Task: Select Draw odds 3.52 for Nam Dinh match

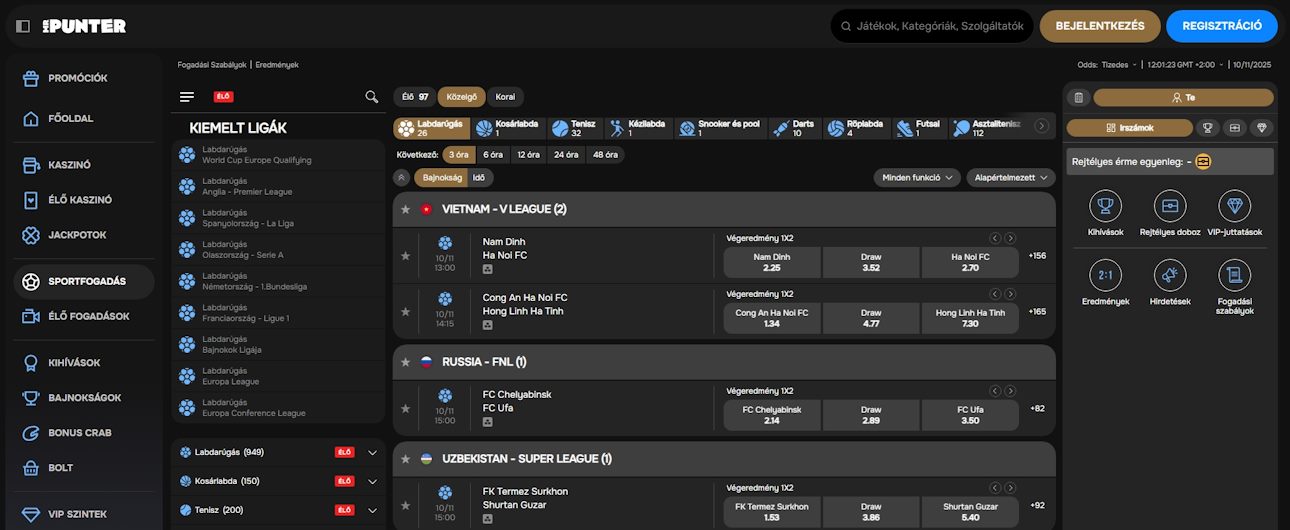Action: tap(870, 262)
